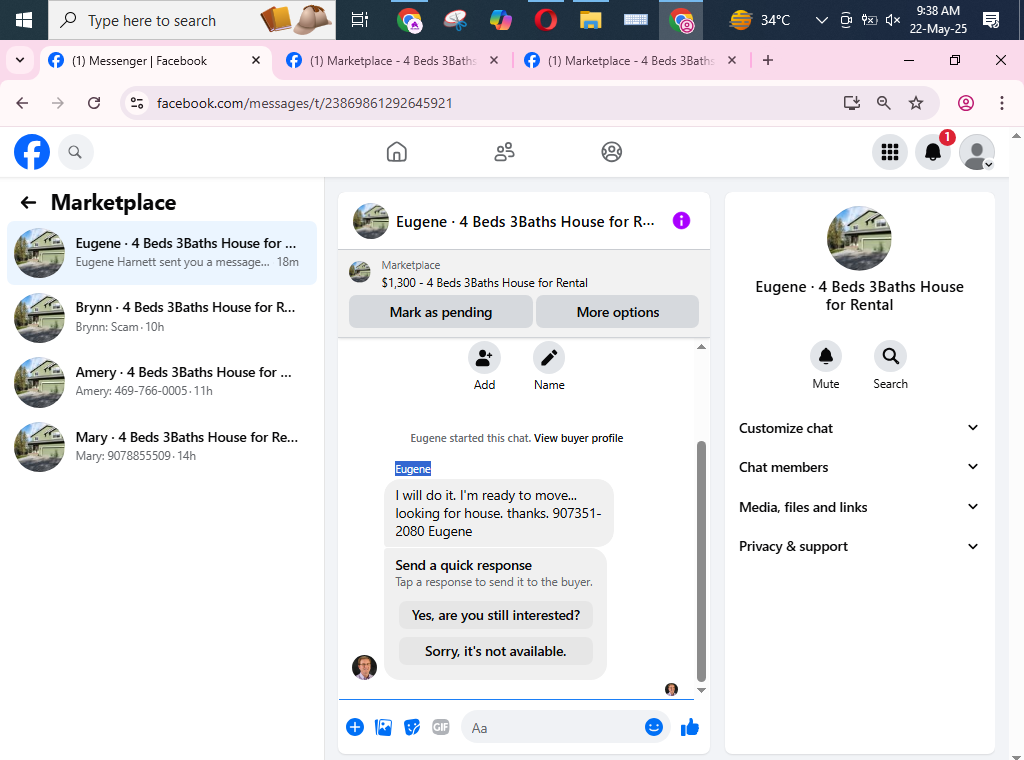Click the chat scrollbar down arrow

coord(701,690)
